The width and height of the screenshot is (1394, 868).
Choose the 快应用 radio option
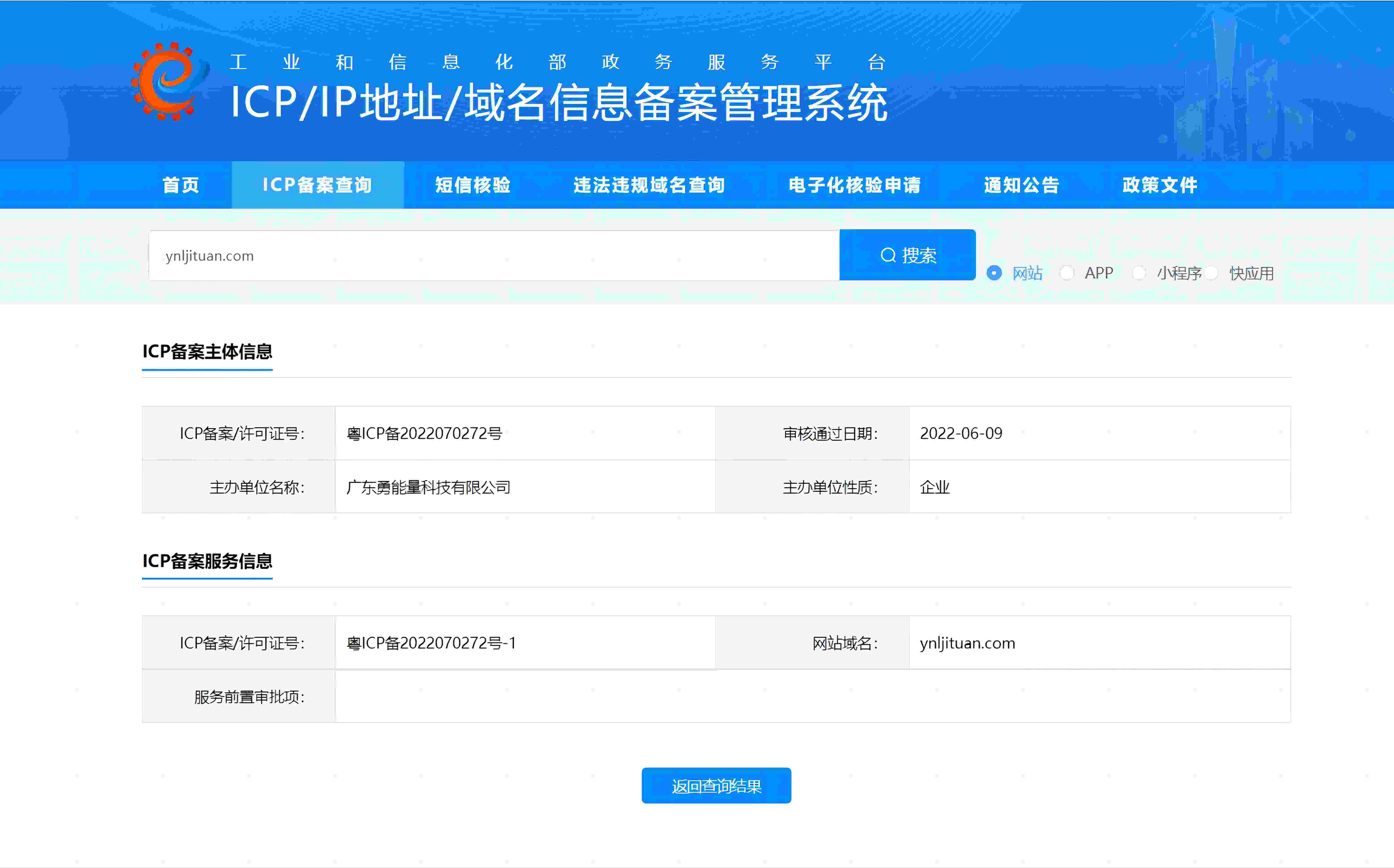(x=1211, y=273)
